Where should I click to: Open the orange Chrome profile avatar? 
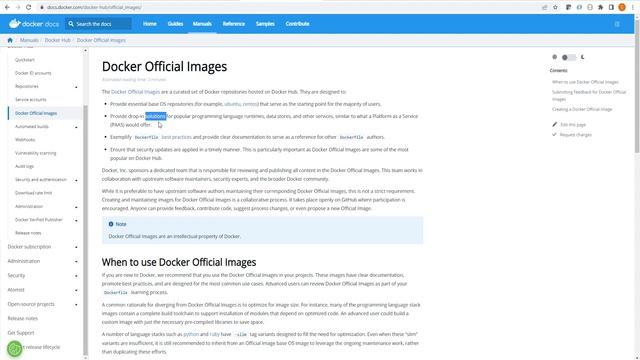tap(622, 7)
